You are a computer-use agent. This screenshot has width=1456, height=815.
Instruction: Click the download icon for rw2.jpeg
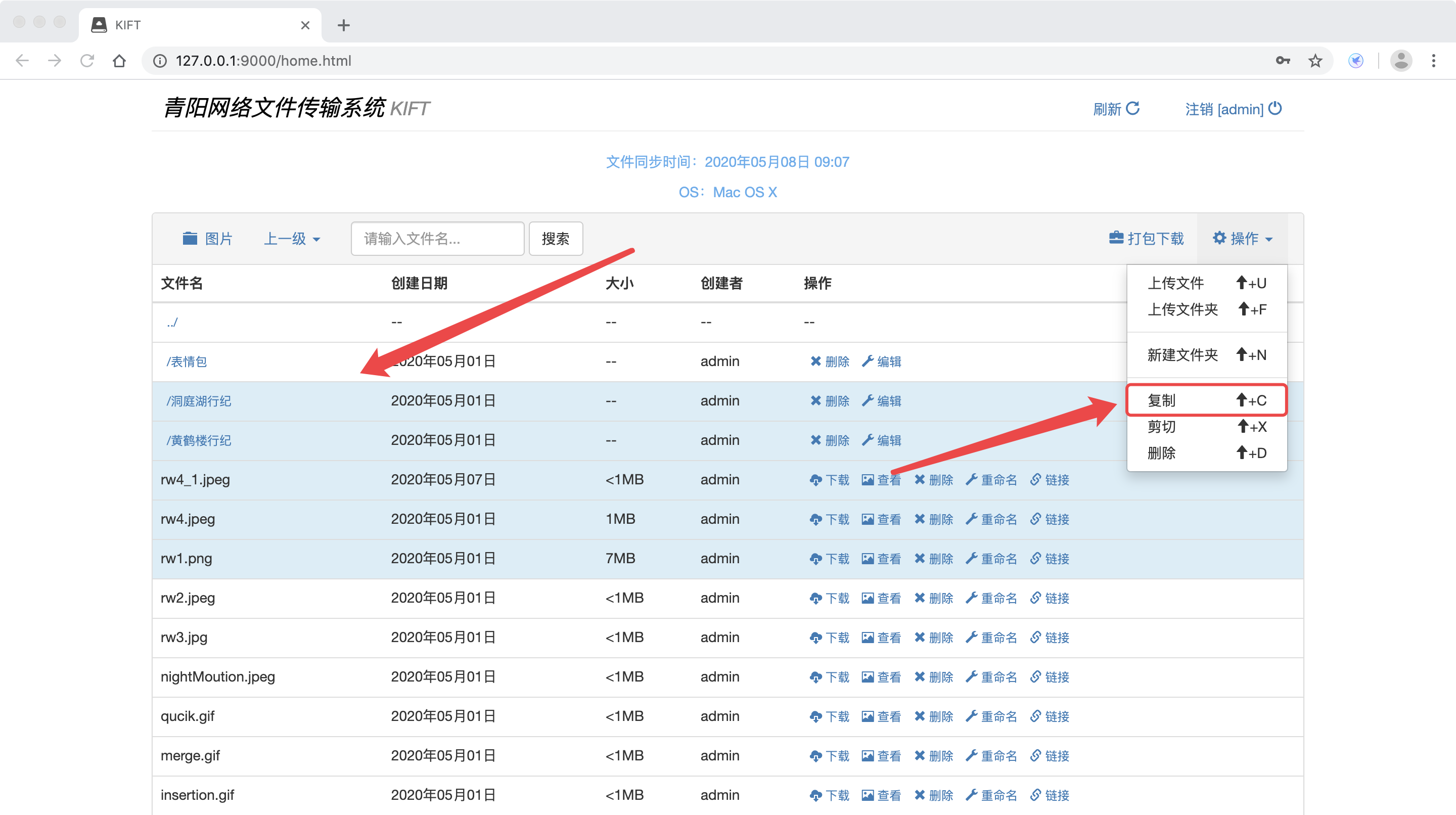pos(815,599)
